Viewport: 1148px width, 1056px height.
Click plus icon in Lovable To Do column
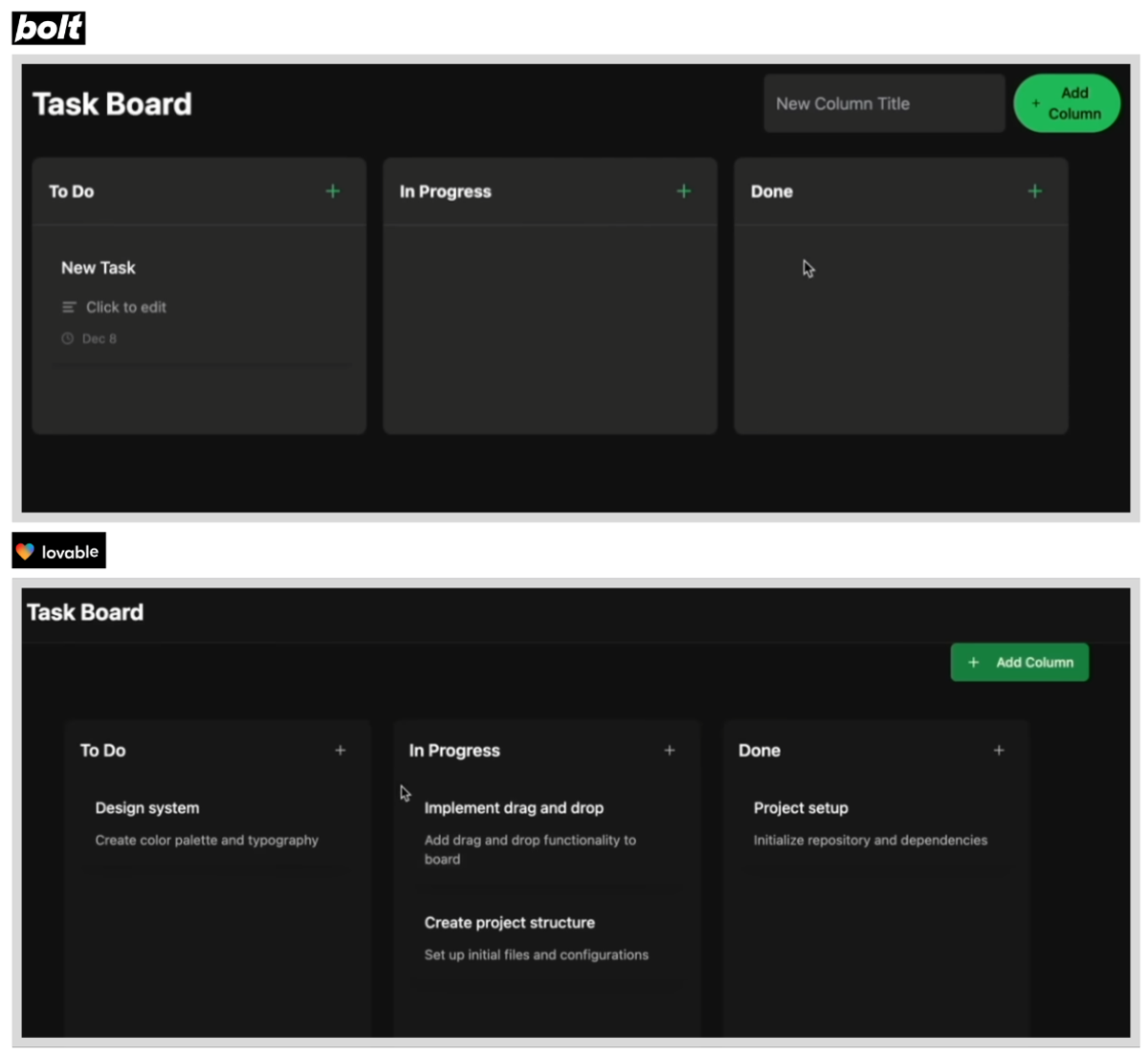pos(341,751)
